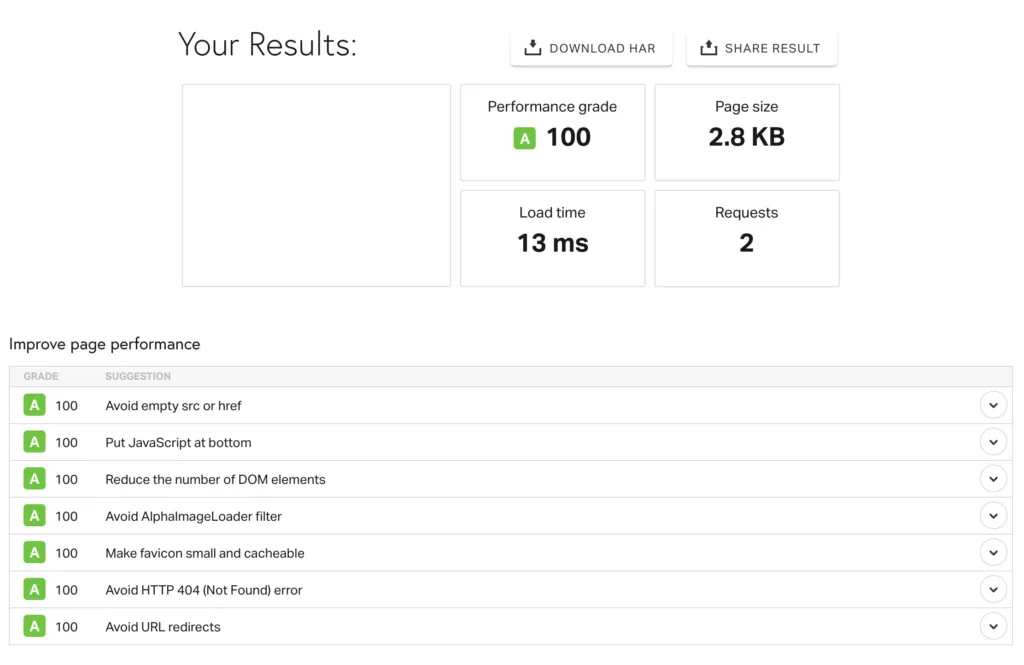The width and height of the screenshot is (1024, 665).
Task: Click the Requests result card
Action: [746, 238]
